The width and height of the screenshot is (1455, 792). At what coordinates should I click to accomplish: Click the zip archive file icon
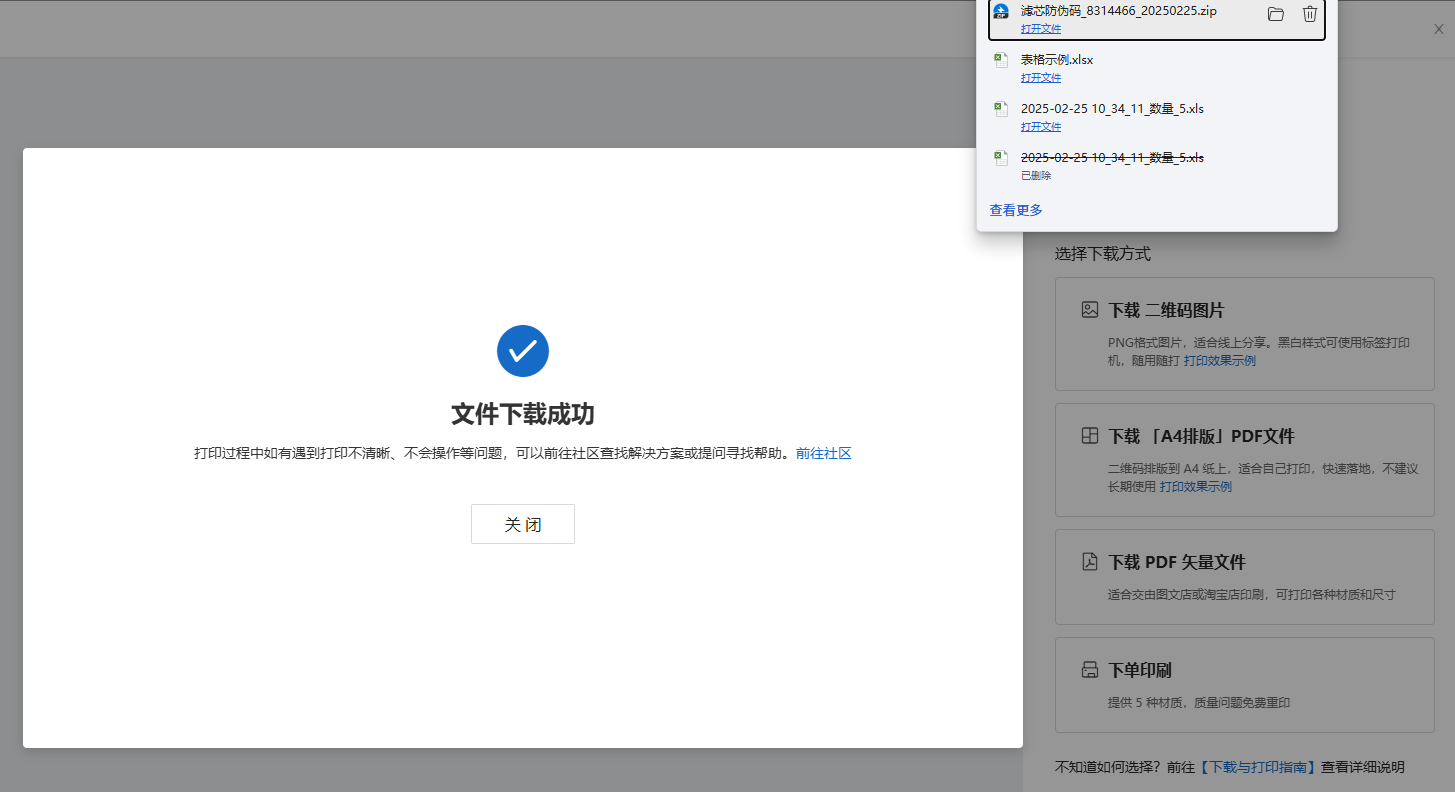tap(1001, 12)
